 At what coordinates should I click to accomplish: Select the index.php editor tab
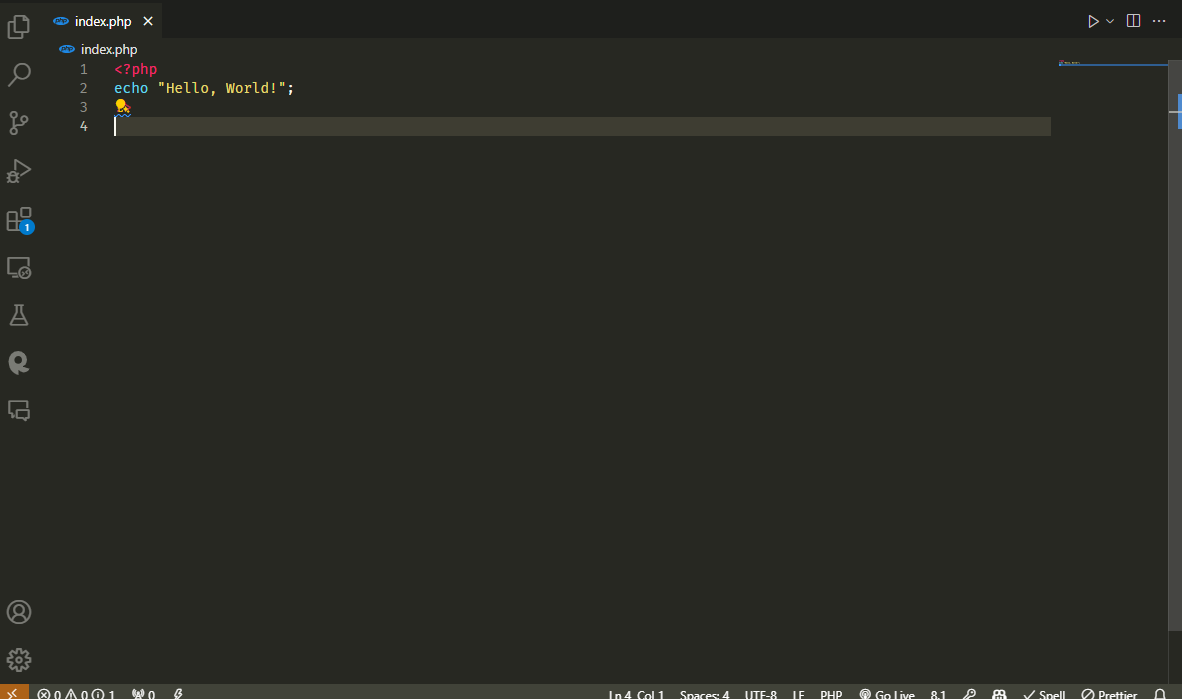click(x=100, y=20)
